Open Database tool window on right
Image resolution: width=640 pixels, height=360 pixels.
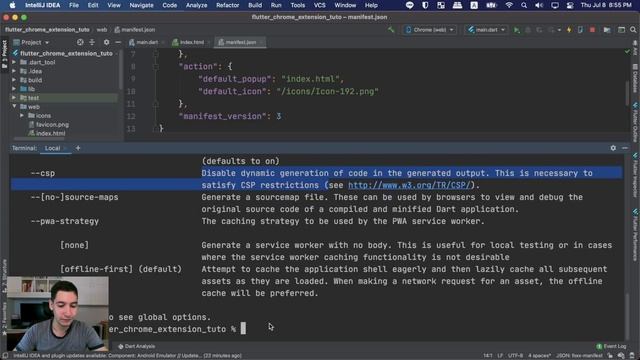[x=636, y=78]
